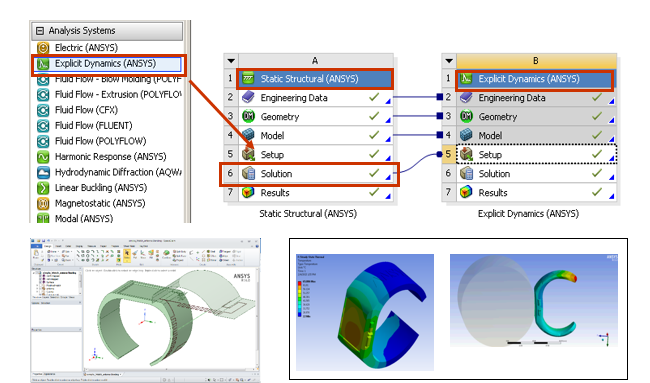Open the system B dropdown arrow

(x=449, y=61)
